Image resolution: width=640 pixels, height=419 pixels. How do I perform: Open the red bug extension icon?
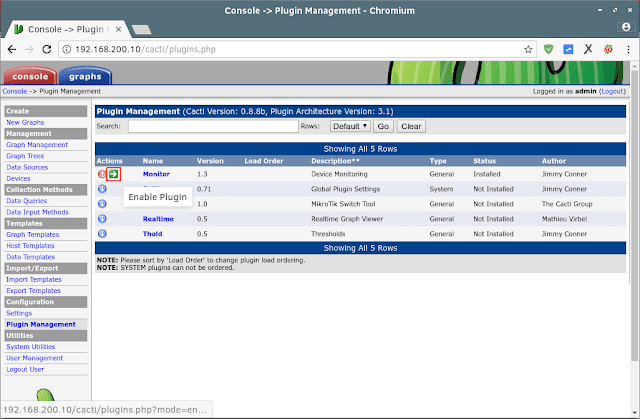point(608,49)
